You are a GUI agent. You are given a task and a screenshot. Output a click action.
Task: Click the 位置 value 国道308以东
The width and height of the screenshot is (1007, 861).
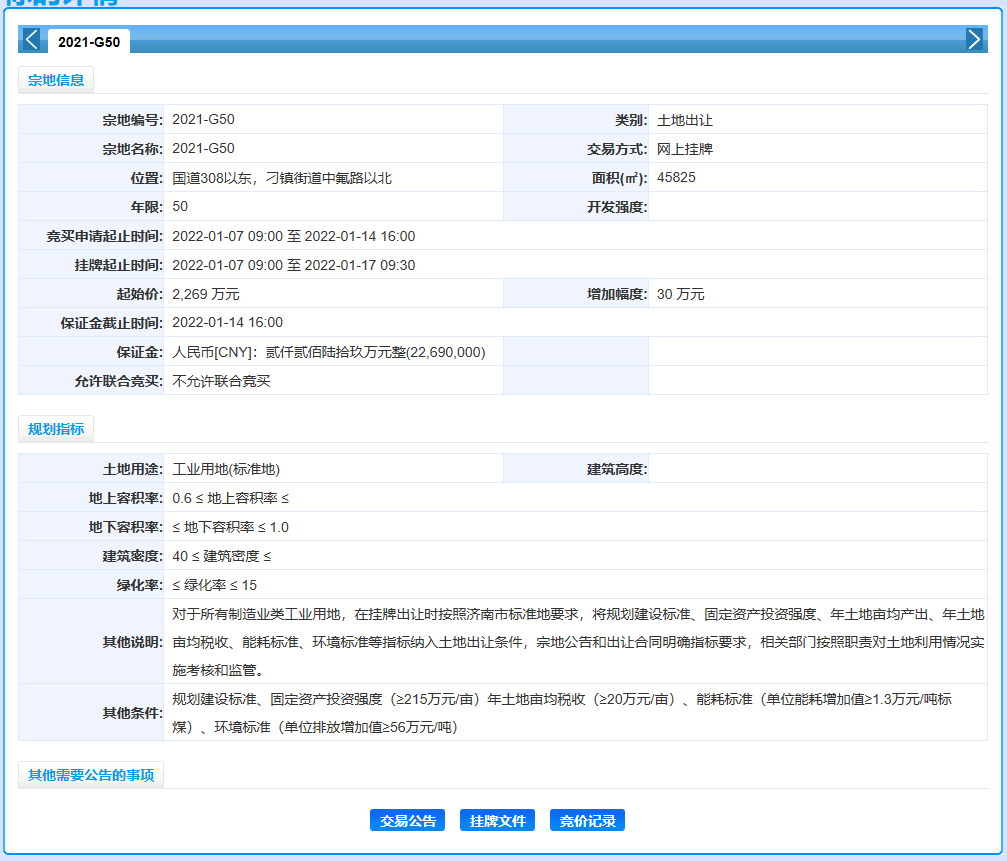tap(281, 178)
